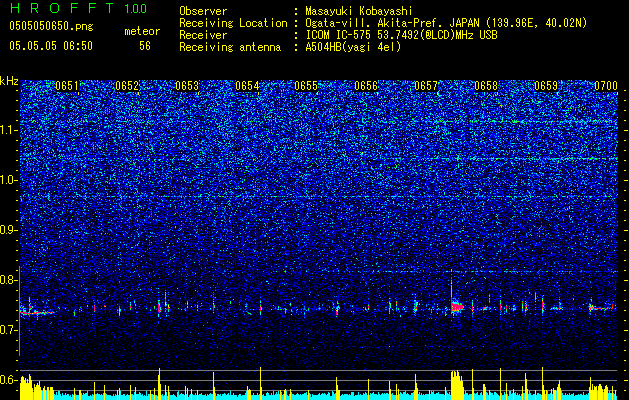Click the Ogata-vill. Akita-Pref. JAPAN location text
Image resolution: width=629 pixels, height=400 pixels.
click(x=446, y=24)
